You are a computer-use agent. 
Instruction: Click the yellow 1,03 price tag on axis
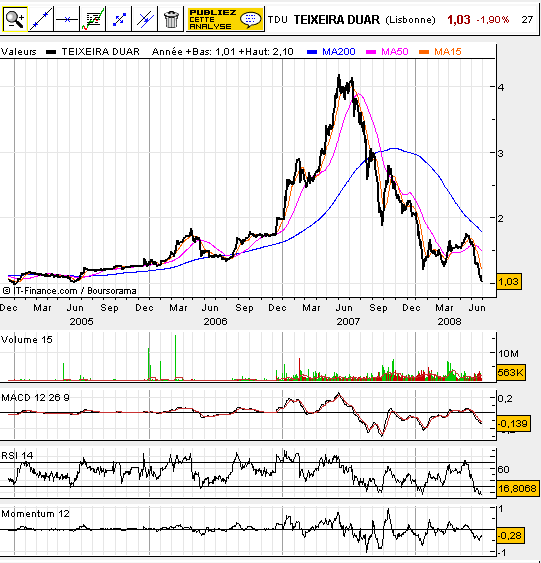(509, 282)
